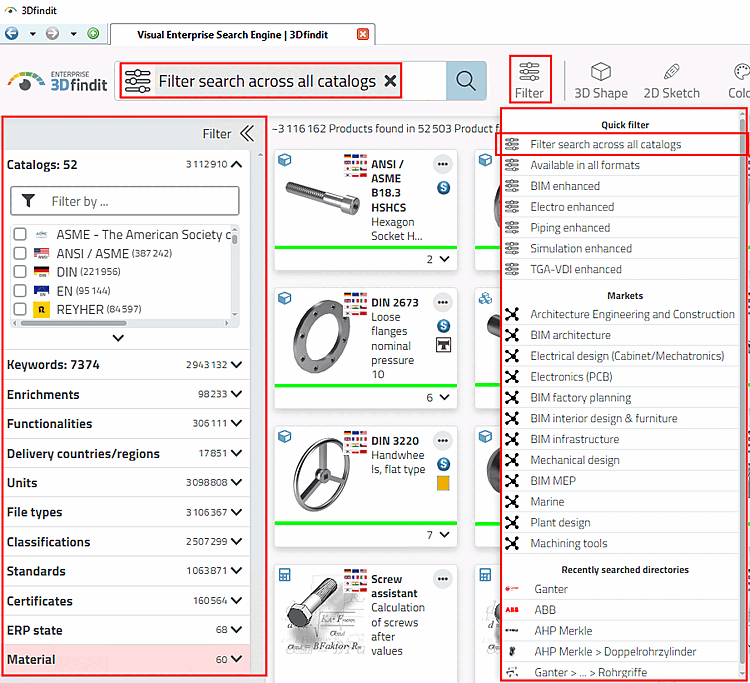Open recently searched ABB directory
This screenshot has width=750, height=683.
(x=620, y=610)
